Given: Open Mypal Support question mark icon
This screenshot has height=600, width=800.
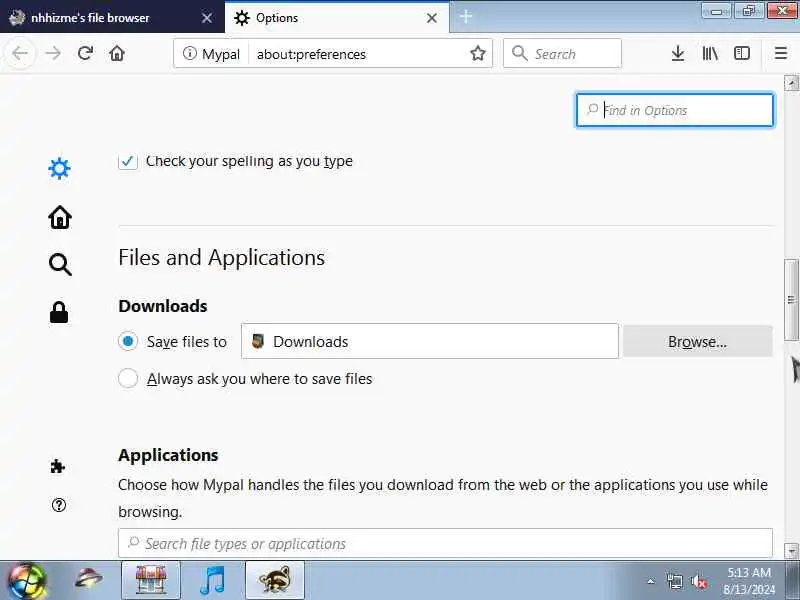Looking at the screenshot, I should point(59,505).
